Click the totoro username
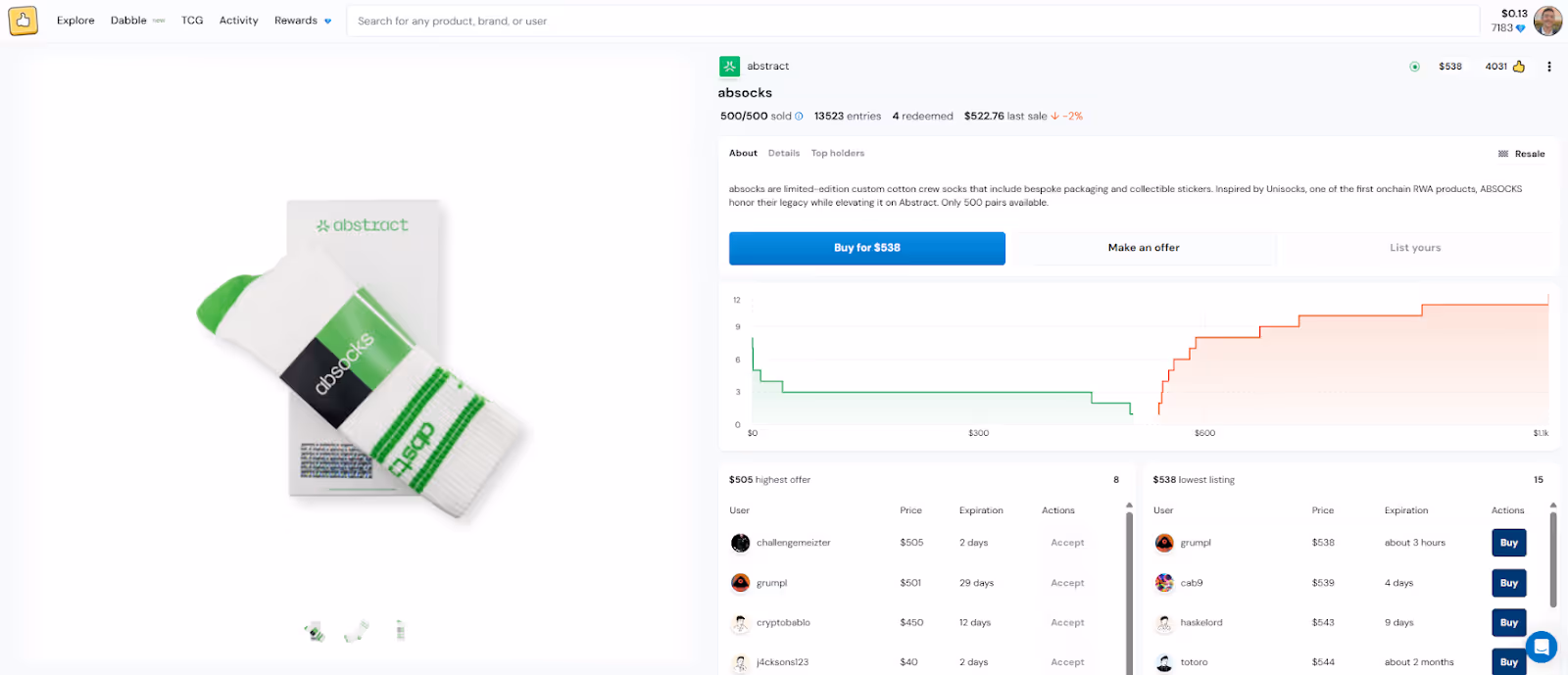This screenshot has width=1568, height=675. (x=1194, y=662)
